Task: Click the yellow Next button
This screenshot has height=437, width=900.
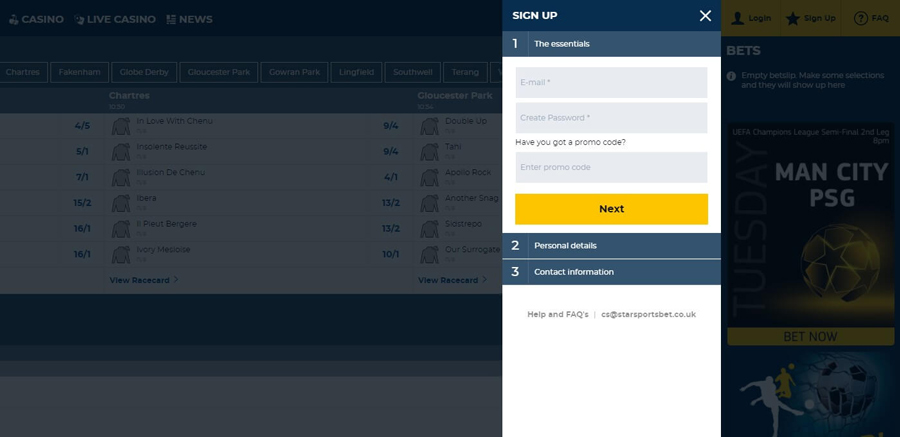Action: coord(611,209)
